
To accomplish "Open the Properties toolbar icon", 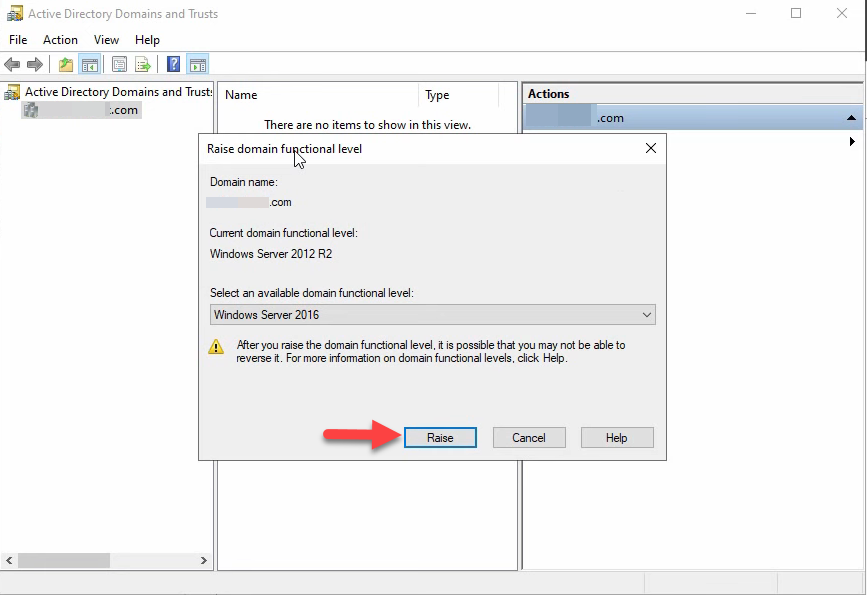I will pyautogui.click(x=119, y=65).
